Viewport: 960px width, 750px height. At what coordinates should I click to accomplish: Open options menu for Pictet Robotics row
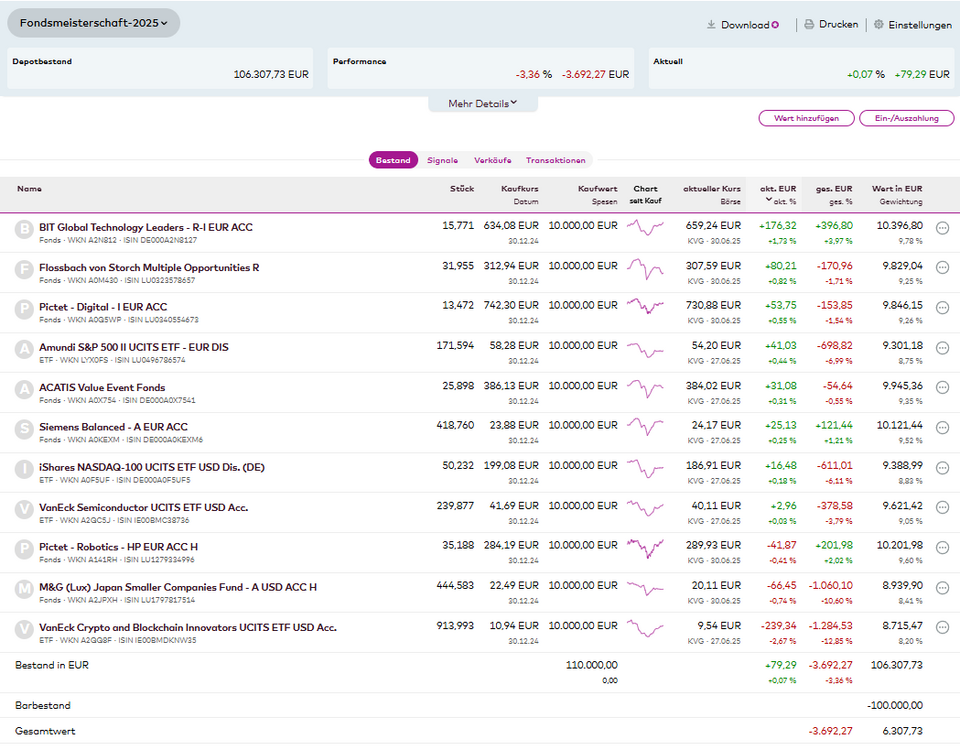click(942, 549)
